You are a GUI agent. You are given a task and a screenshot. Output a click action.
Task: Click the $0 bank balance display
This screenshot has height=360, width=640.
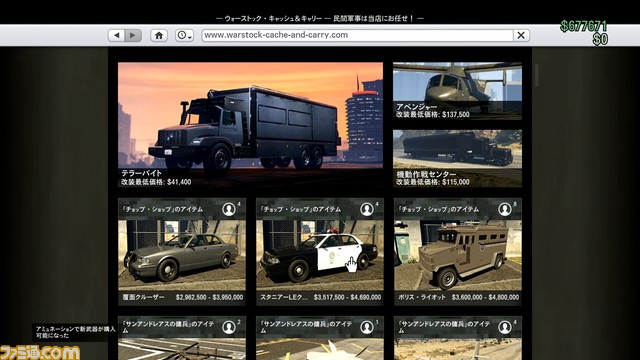click(600, 39)
